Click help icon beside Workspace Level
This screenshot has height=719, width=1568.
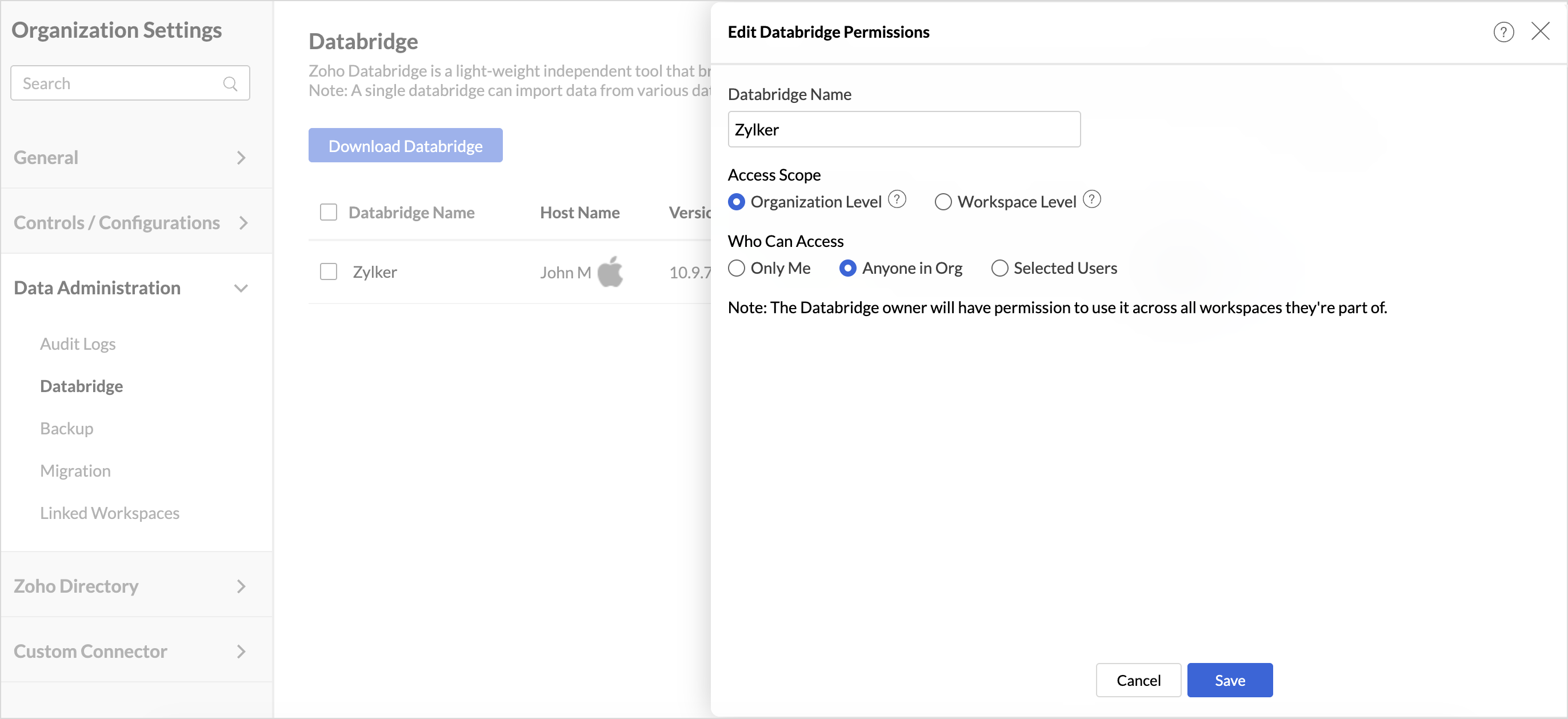click(1091, 199)
